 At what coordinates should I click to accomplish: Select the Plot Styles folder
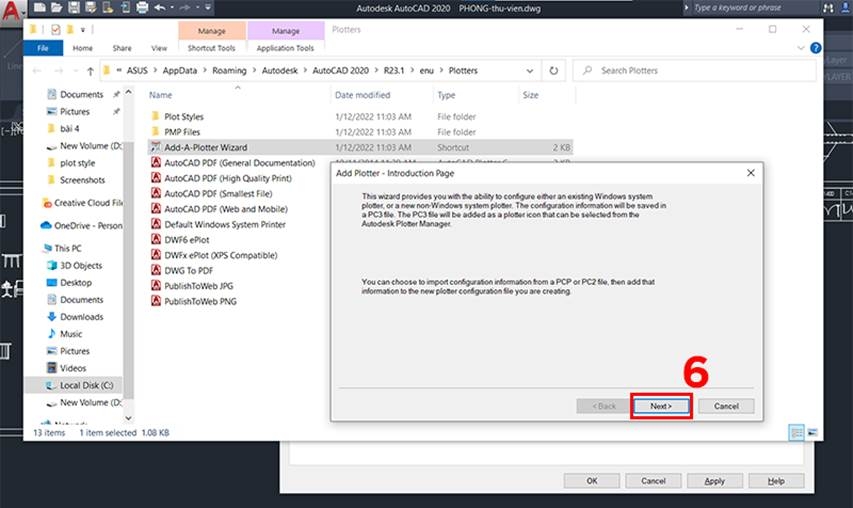(x=183, y=116)
